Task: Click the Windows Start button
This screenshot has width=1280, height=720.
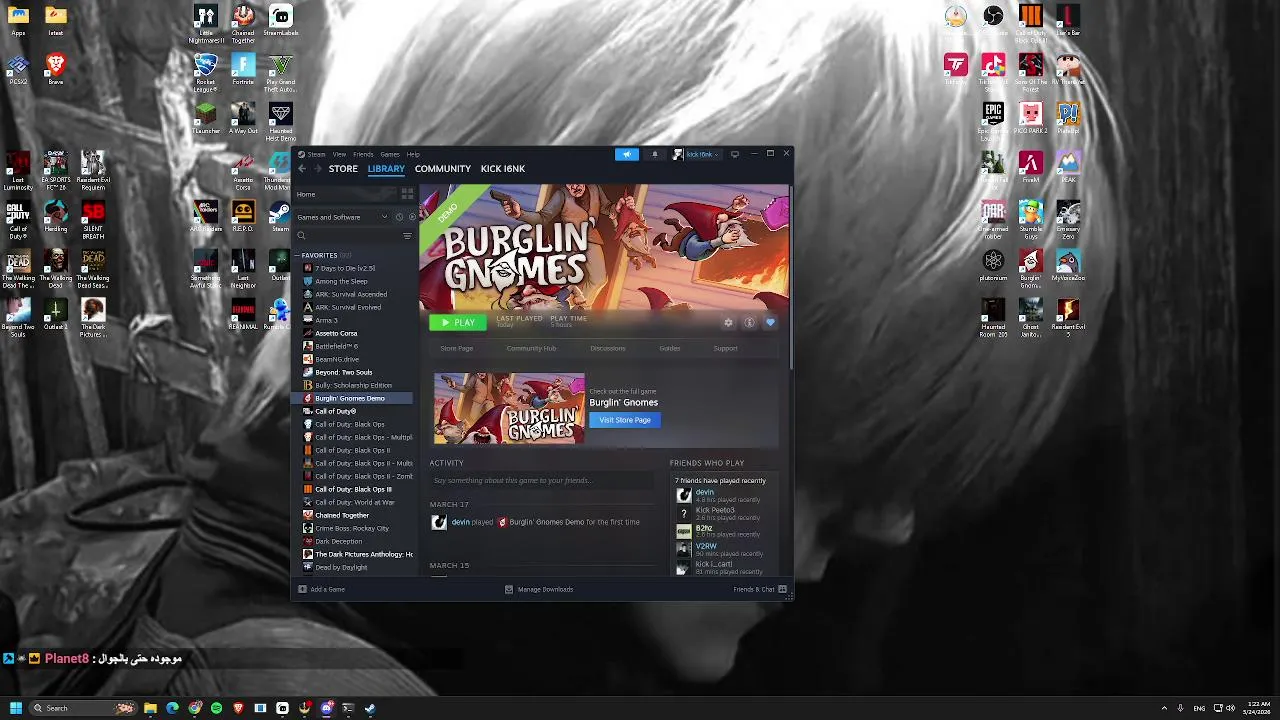Action: coord(15,708)
